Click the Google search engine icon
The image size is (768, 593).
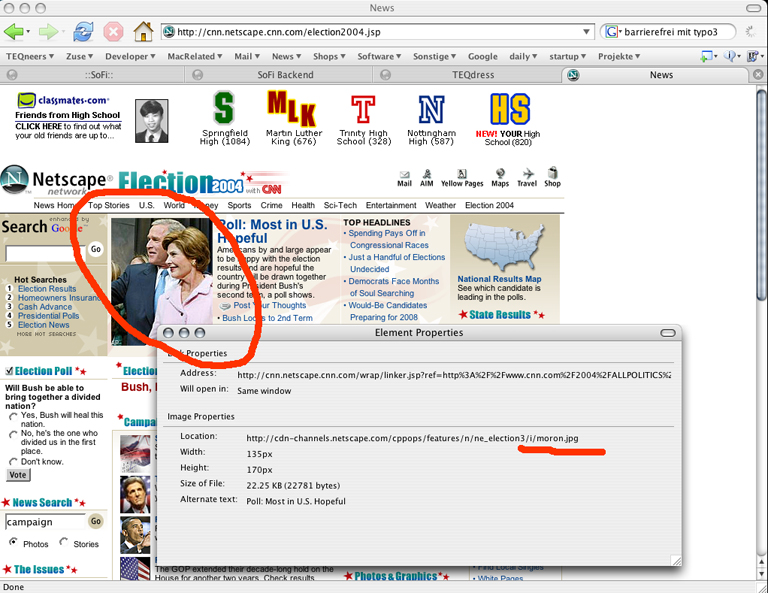(x=611, y=32)
